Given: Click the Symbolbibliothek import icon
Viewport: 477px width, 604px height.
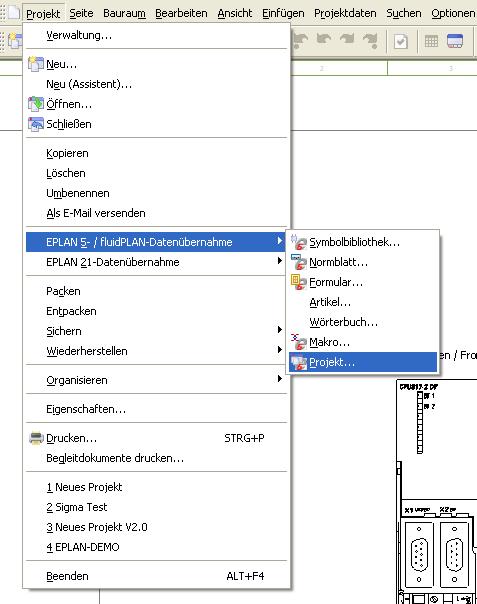Looking at the screenshot, I should [299, 242].
